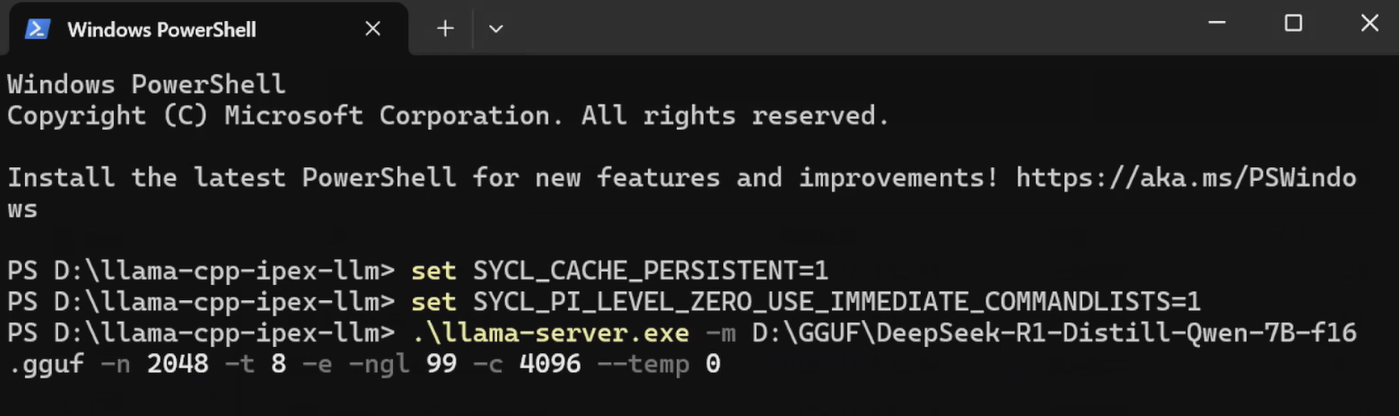Click the first PS D:\llama-cpp-ipex-llm> prompt
This screenshot has height=416, width=1399.
pos(200,270)
